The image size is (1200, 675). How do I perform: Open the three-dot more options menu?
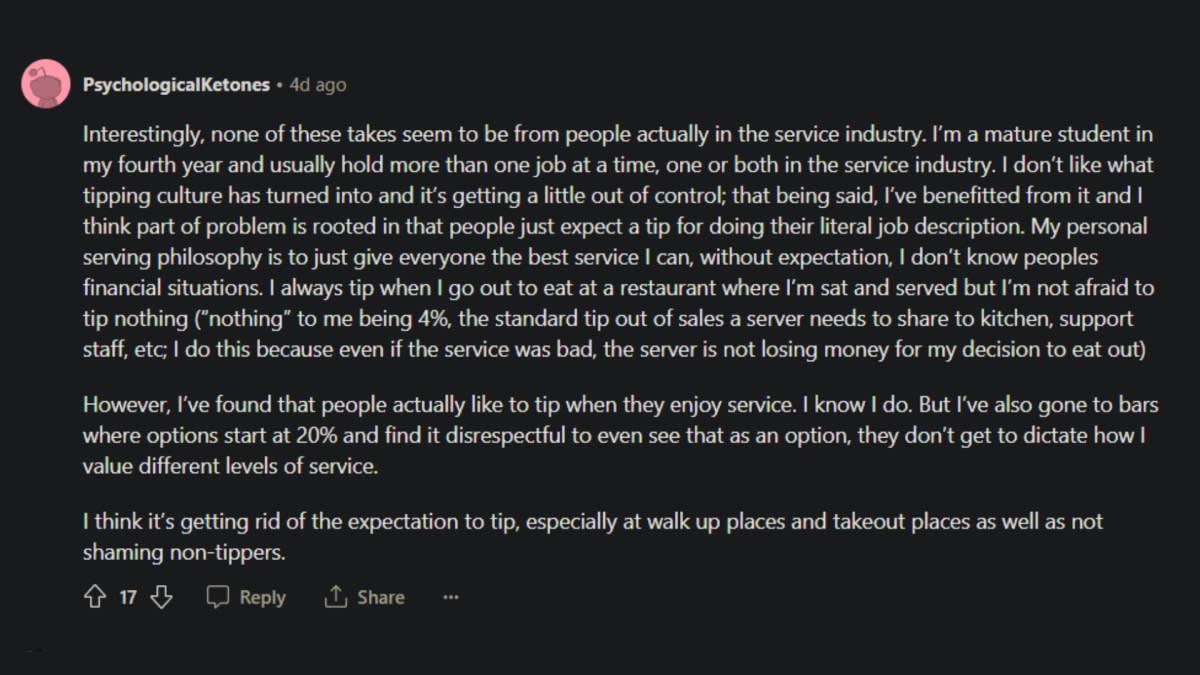450,597
